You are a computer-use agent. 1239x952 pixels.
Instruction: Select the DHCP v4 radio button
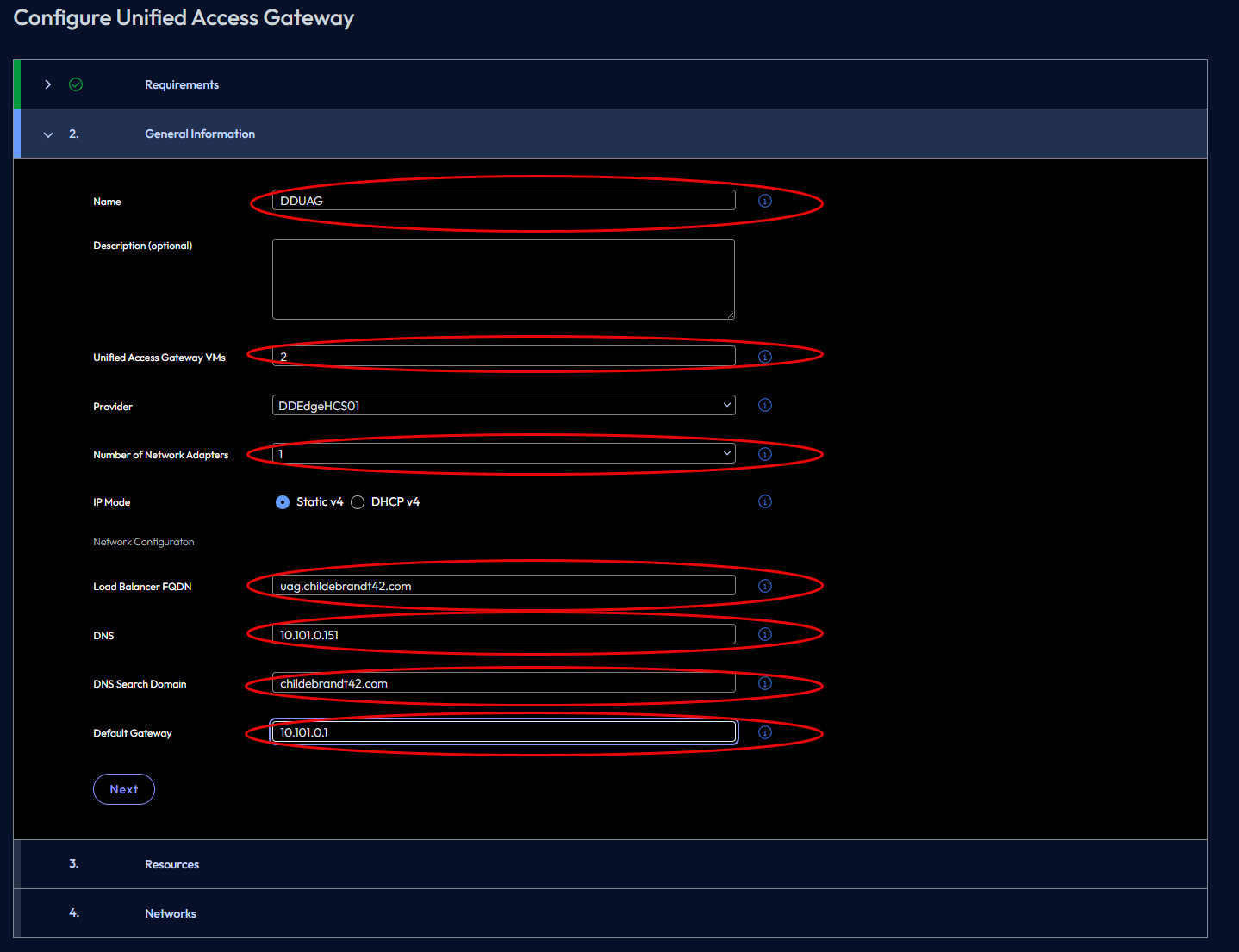click(358, 502)
